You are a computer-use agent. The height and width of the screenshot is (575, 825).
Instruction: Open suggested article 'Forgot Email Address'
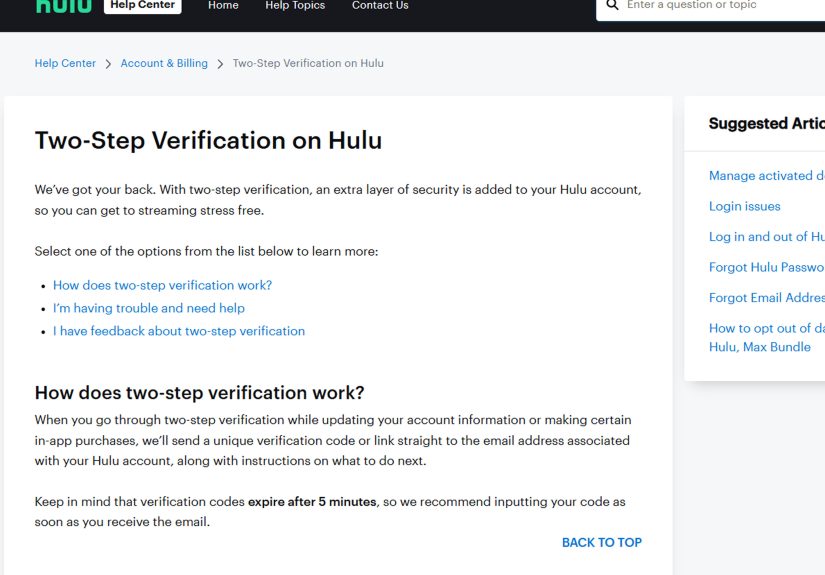tap(767, 298)
